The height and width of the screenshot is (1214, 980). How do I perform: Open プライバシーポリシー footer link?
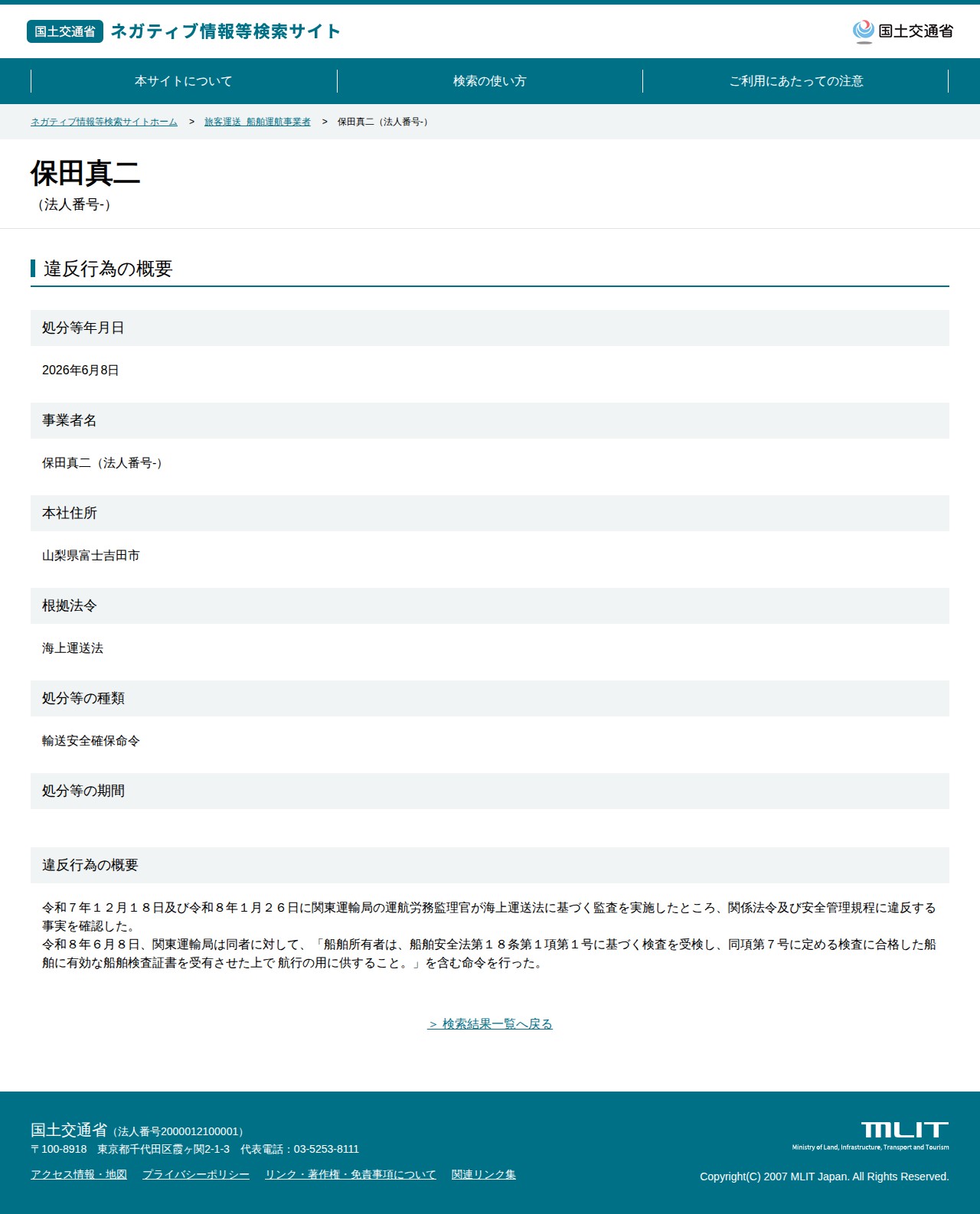196,1174
